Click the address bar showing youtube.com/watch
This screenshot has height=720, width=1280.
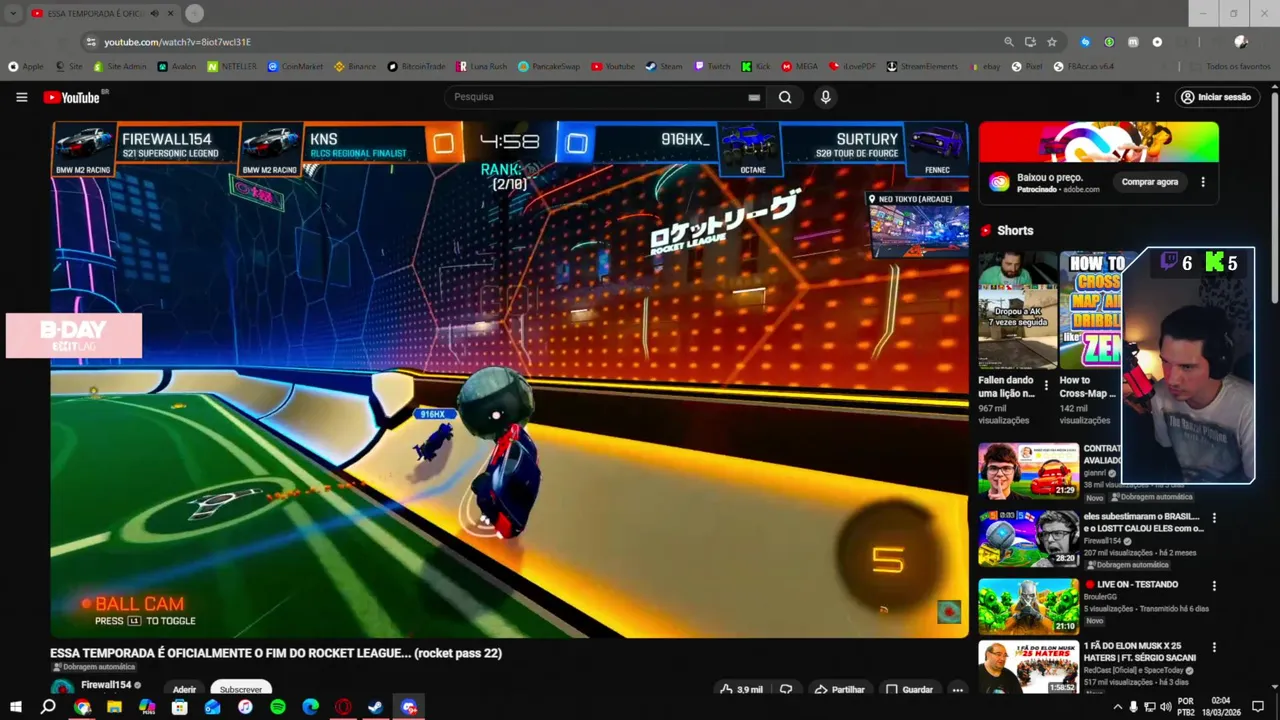pos(540,42)
